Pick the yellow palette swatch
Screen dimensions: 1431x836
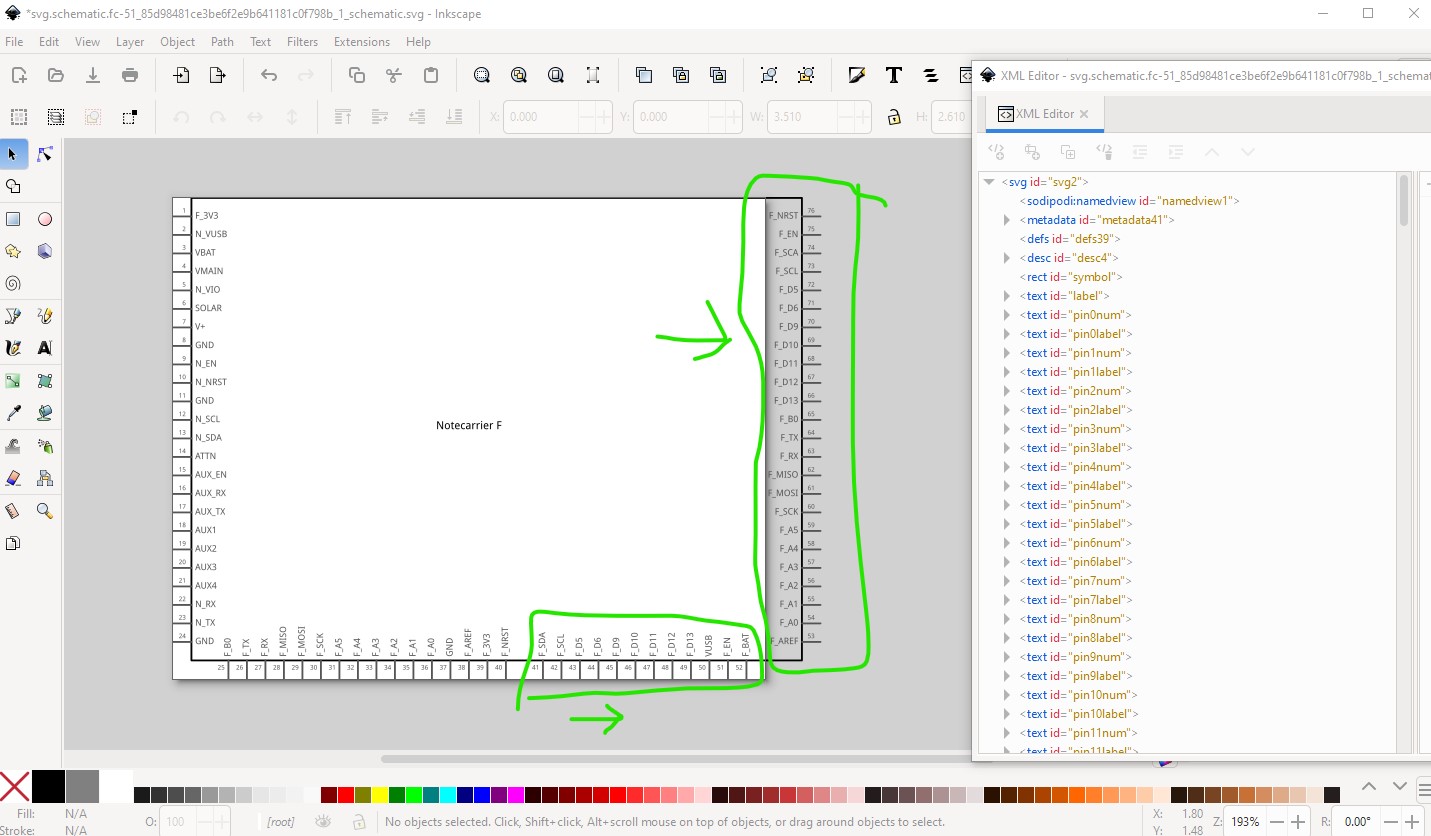tap(380, 795)
